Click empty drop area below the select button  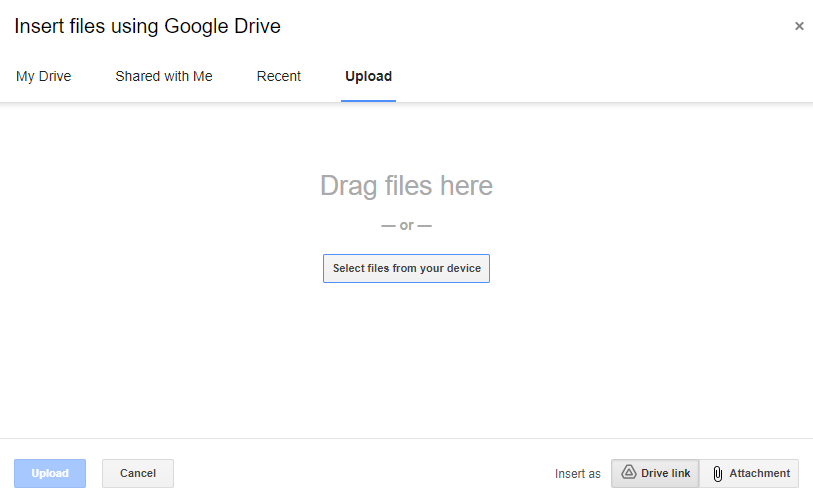(x=406, y=360)
